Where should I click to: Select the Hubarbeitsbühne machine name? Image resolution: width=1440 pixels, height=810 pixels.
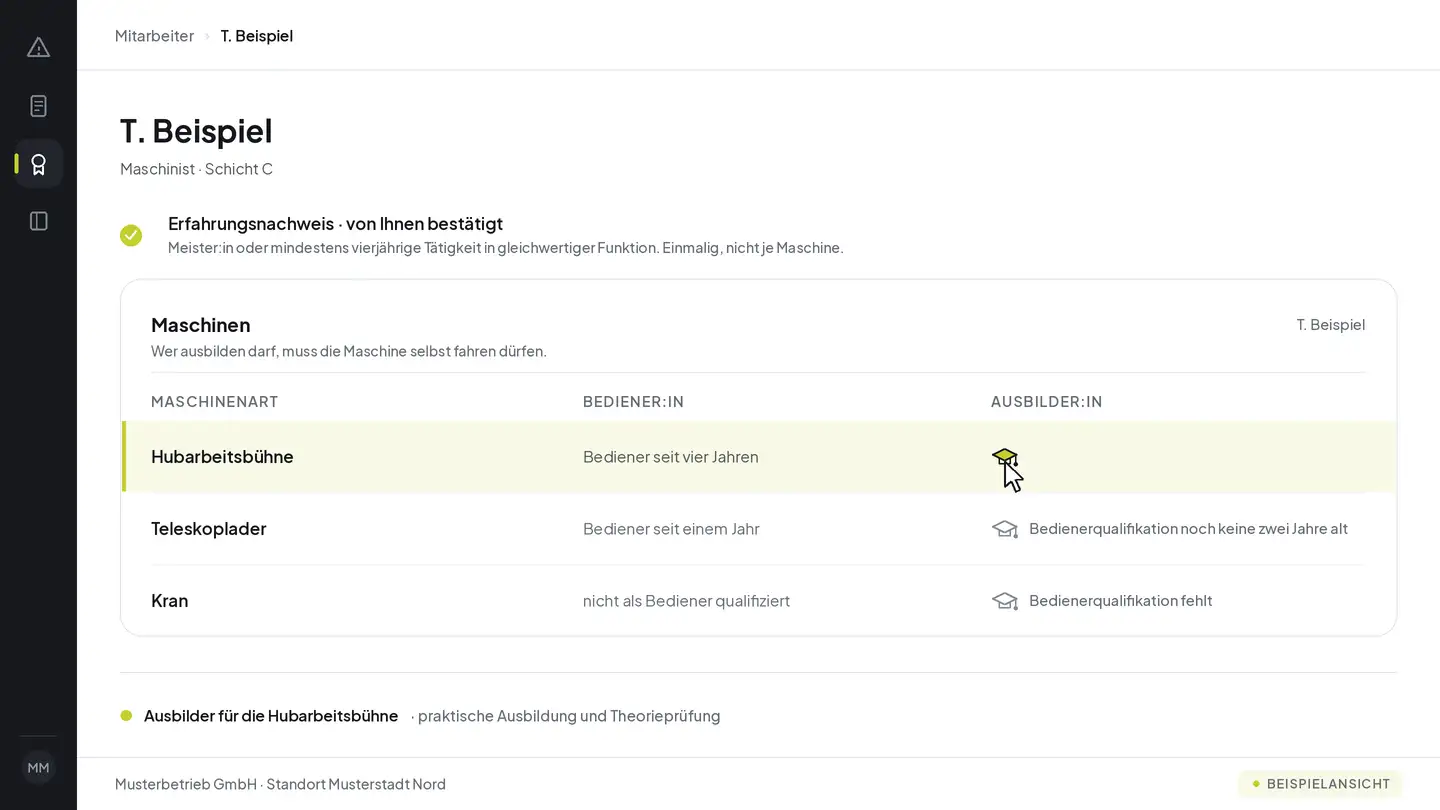222,457
